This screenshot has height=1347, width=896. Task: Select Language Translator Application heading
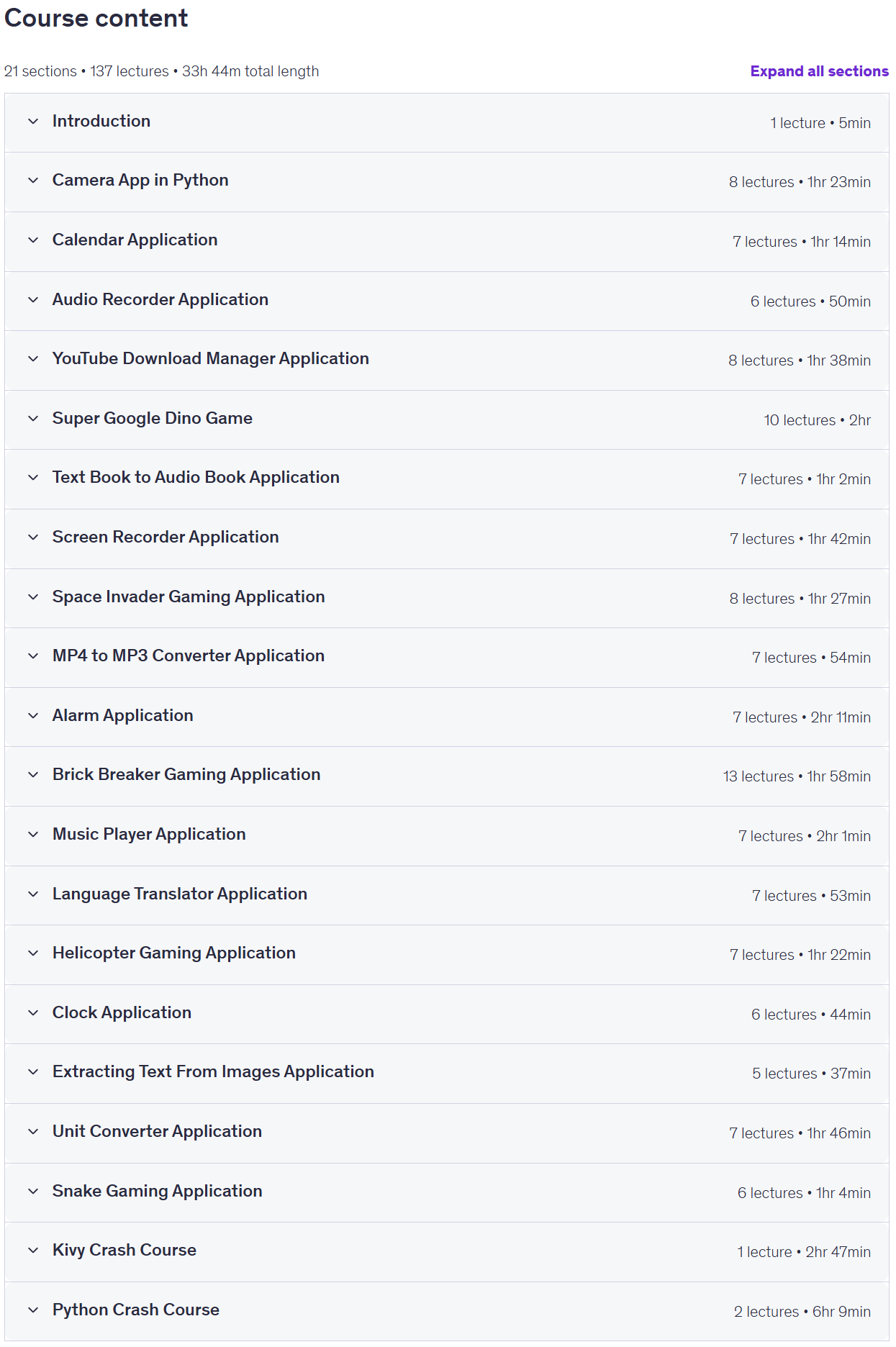[180, 894]
